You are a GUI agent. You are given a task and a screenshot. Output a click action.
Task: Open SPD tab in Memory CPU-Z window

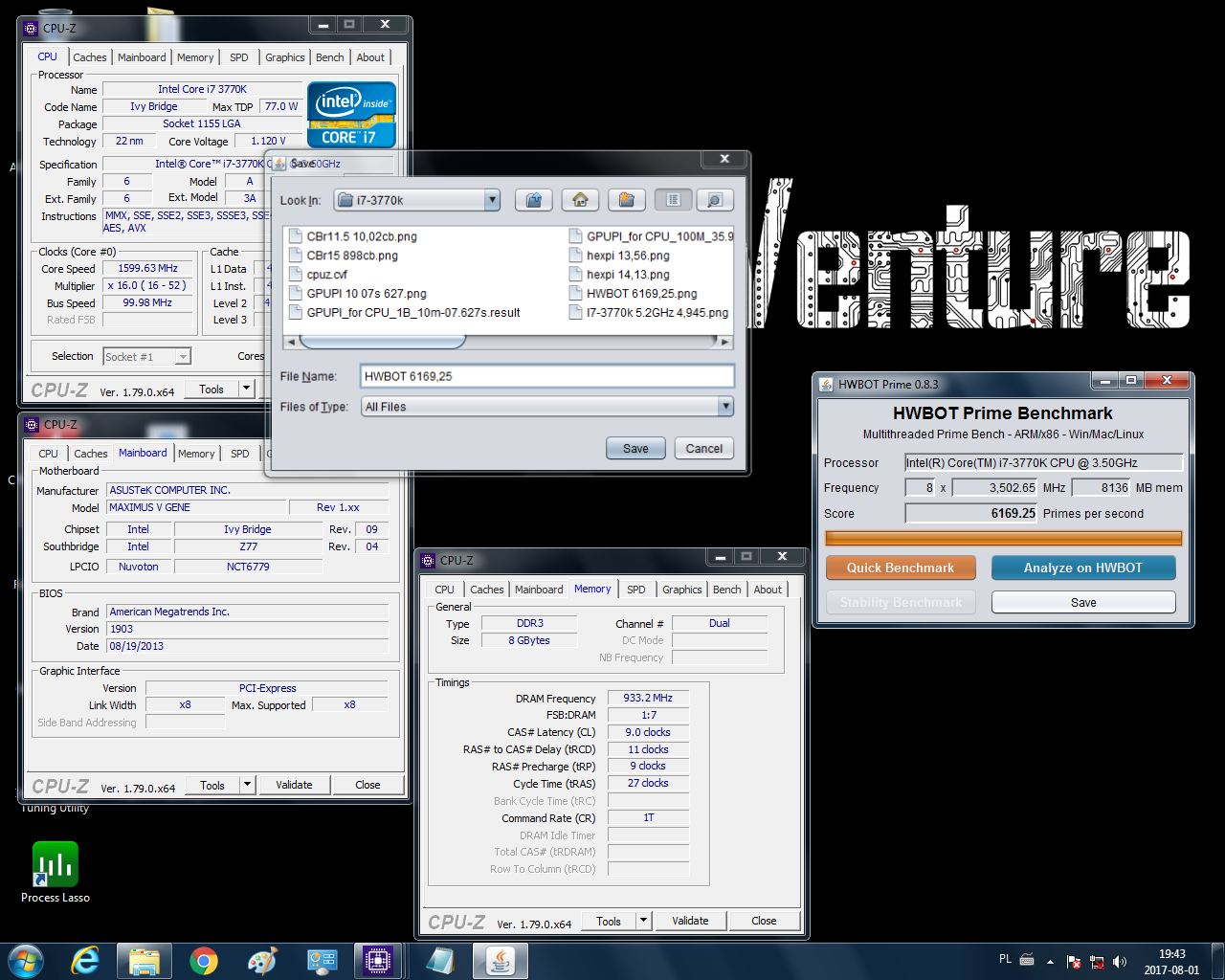point(636,590)
